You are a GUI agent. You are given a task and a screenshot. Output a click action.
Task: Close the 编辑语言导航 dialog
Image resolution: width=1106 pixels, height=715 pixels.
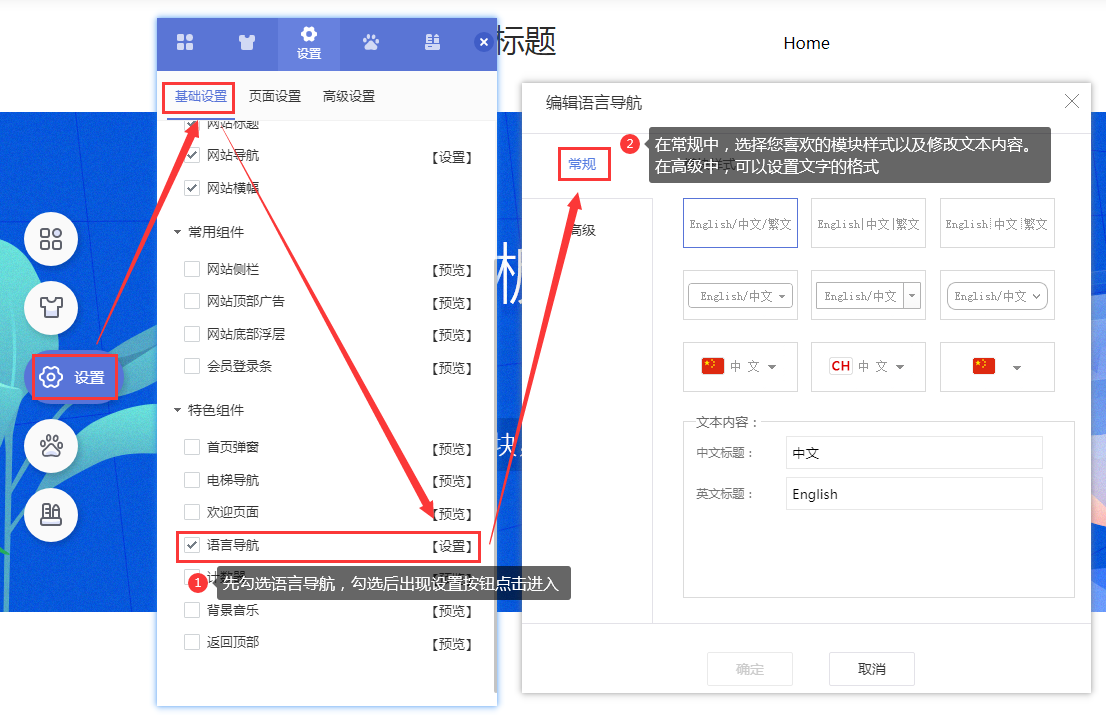[1071, 102]
